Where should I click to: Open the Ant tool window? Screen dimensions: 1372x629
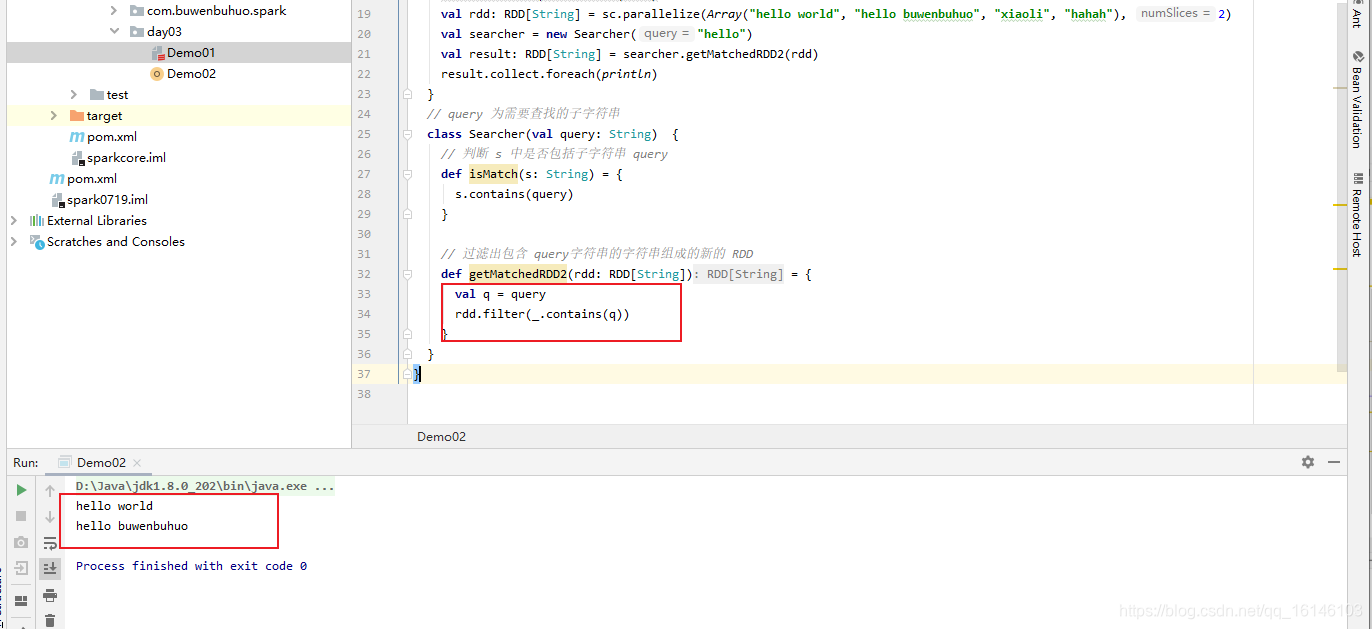coord(1357,15)
